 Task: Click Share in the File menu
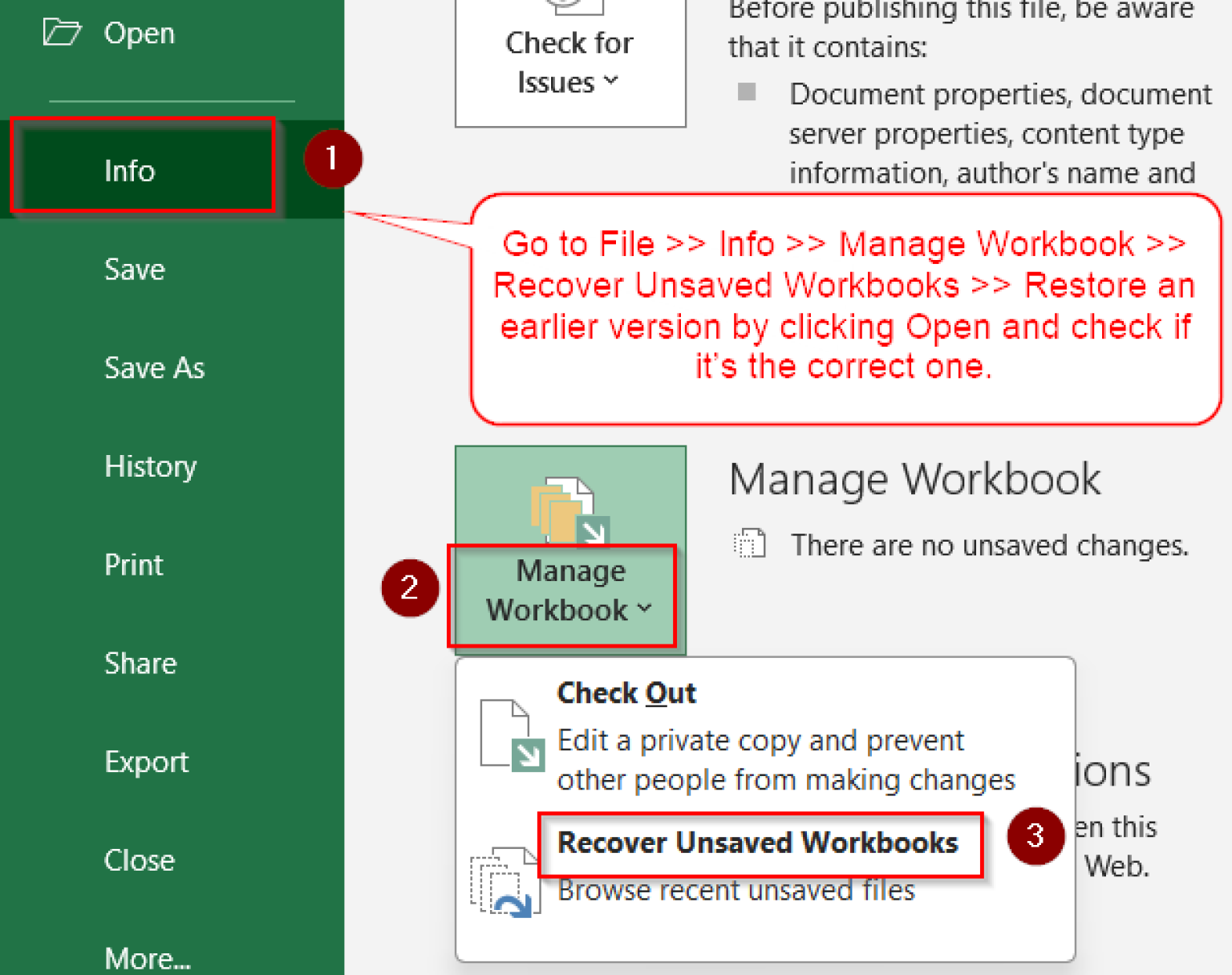coord(140,664)
